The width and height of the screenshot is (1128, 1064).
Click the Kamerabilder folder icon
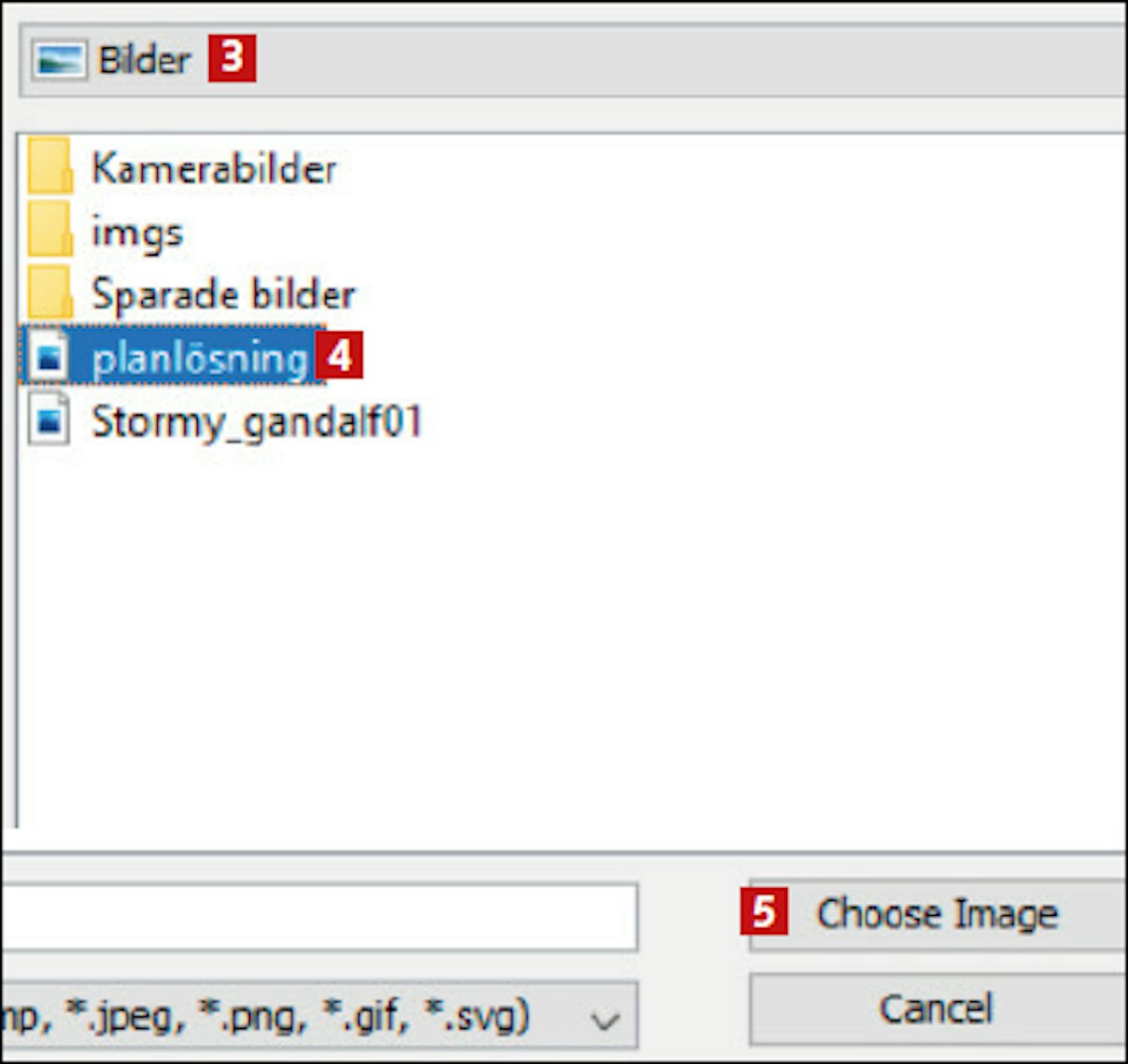point(50,167)
